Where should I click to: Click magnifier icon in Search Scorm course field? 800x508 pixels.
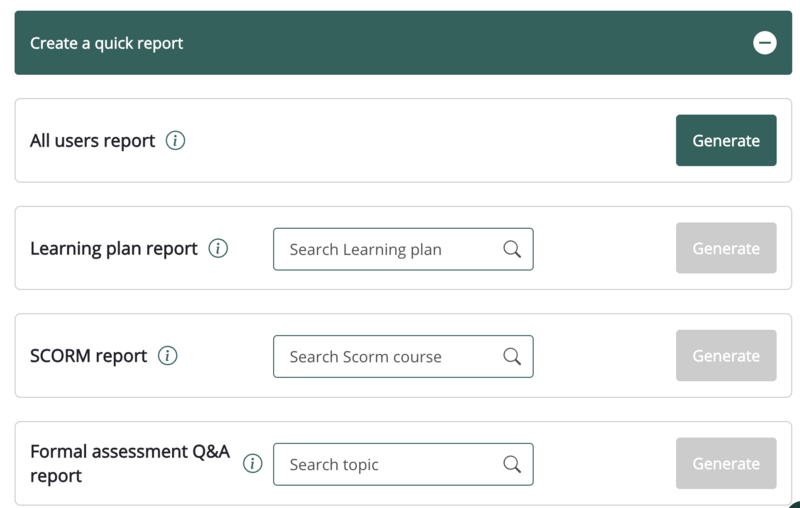coord(512,356)
